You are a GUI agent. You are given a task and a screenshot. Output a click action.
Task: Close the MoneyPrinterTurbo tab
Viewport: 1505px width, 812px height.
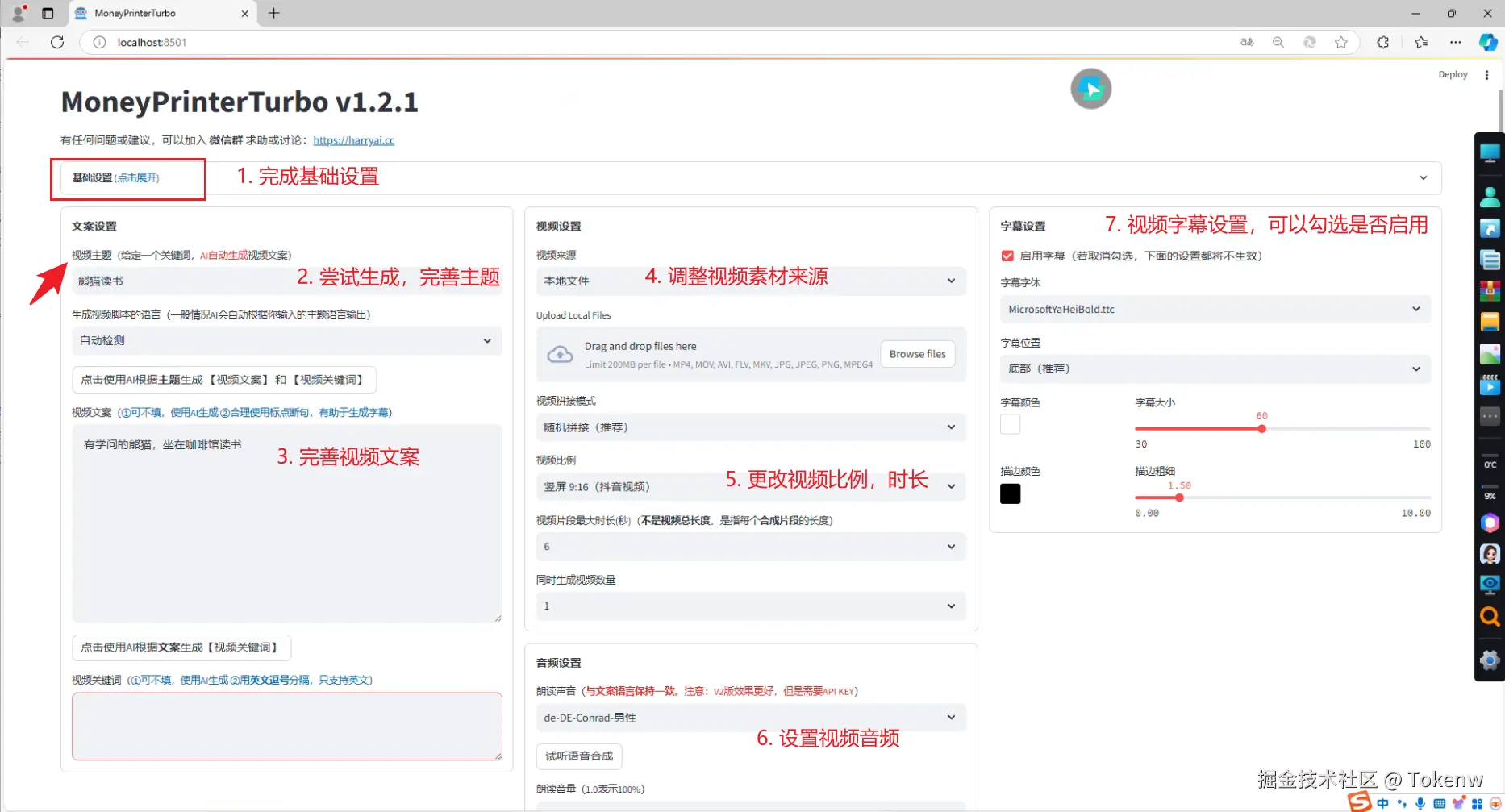click(245, 13)
